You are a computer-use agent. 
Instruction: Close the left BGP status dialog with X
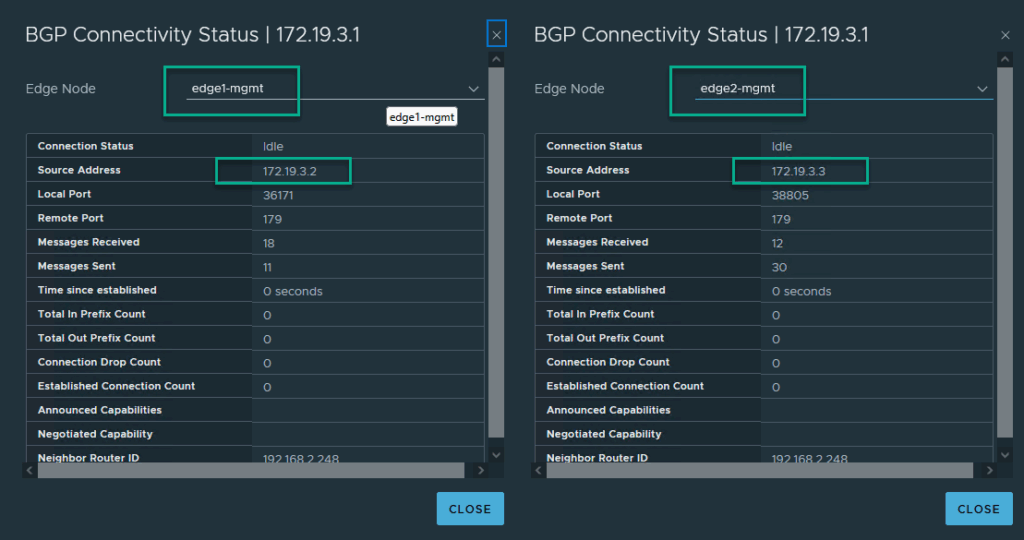[x=497, y=35]
